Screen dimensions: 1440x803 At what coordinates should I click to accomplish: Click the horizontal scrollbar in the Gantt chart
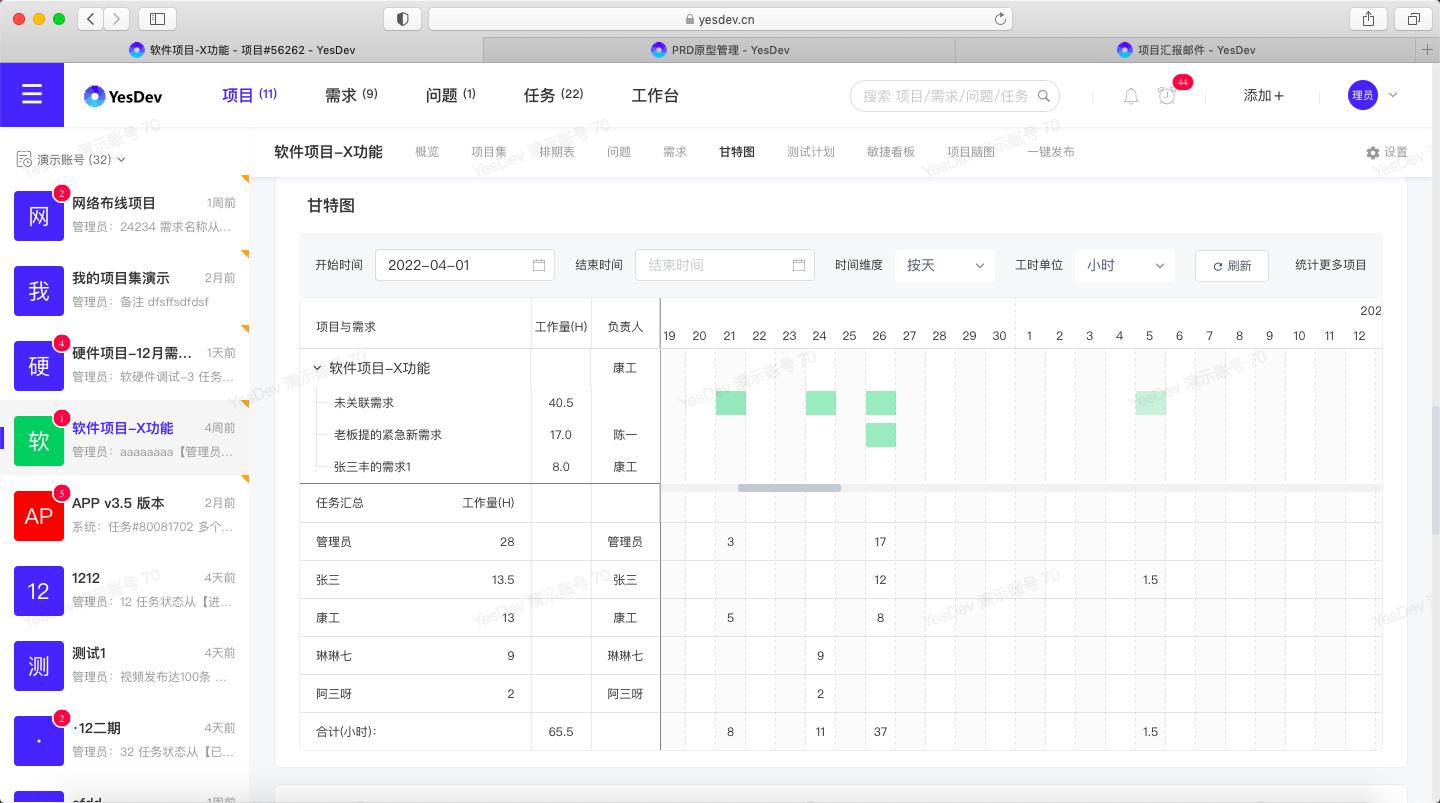(789, 488)
